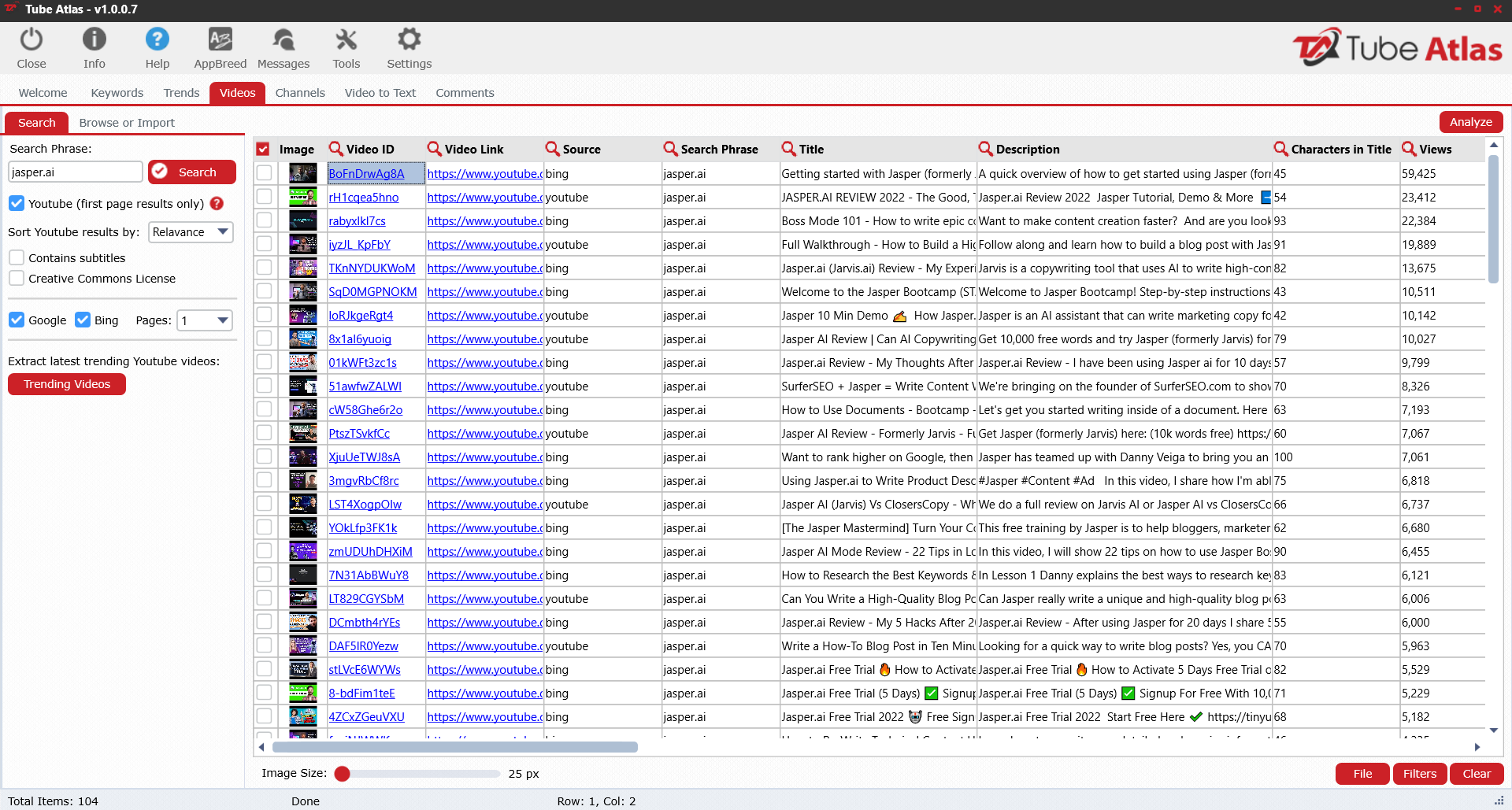
Task: Click the red Search button next to phrase
Action: click(192, 172)
